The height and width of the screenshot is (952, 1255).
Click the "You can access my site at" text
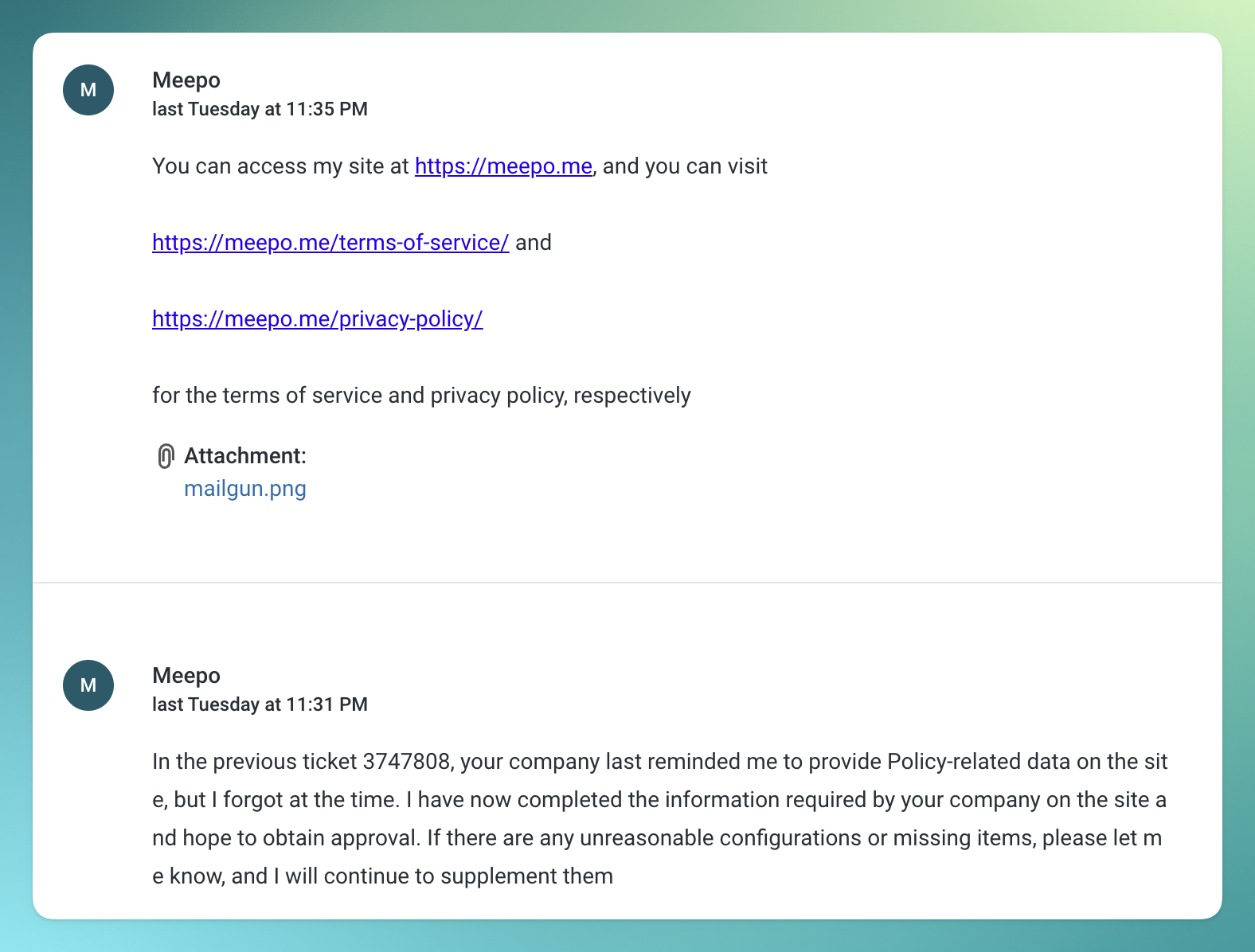coord(280,166)
